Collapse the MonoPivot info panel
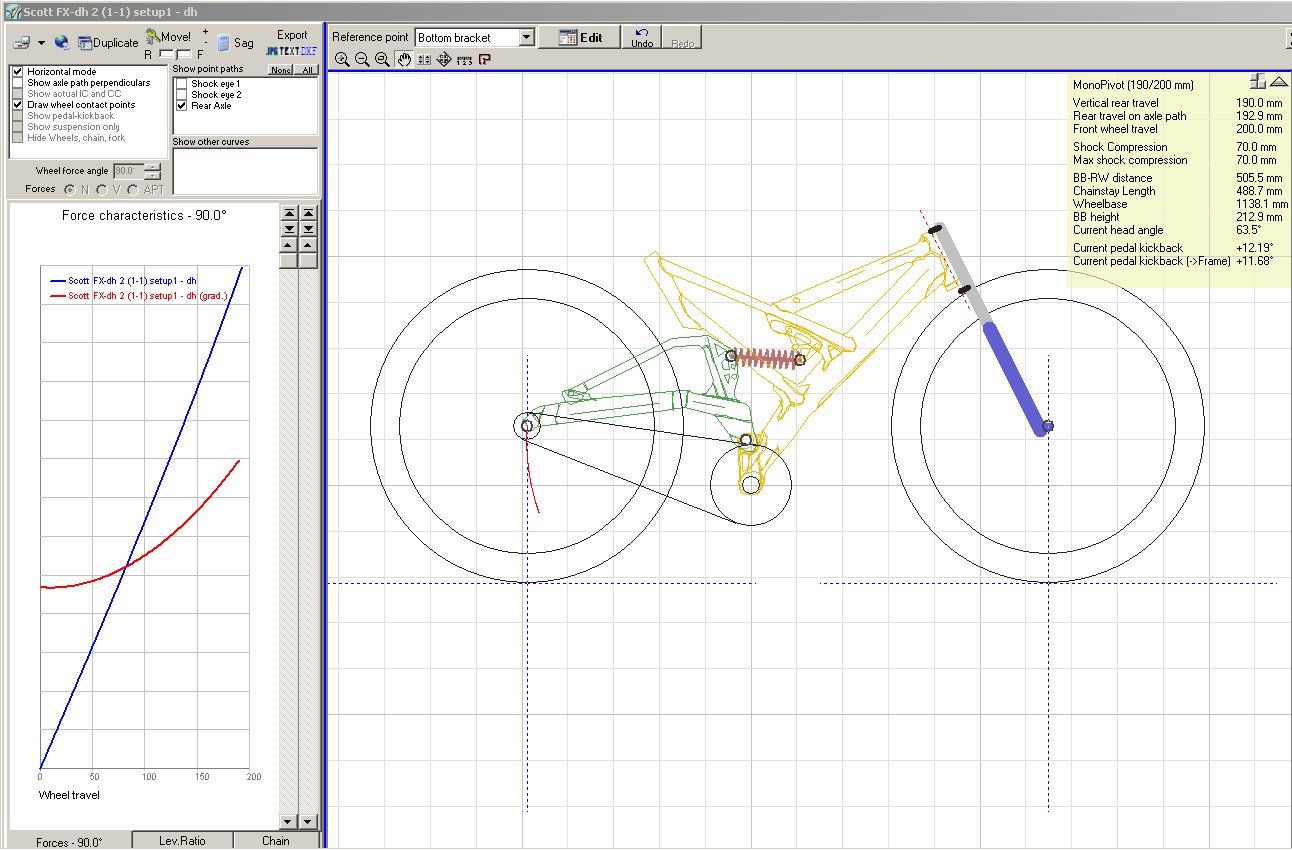Screen dimensions: 1292x850 (1278, 82)
